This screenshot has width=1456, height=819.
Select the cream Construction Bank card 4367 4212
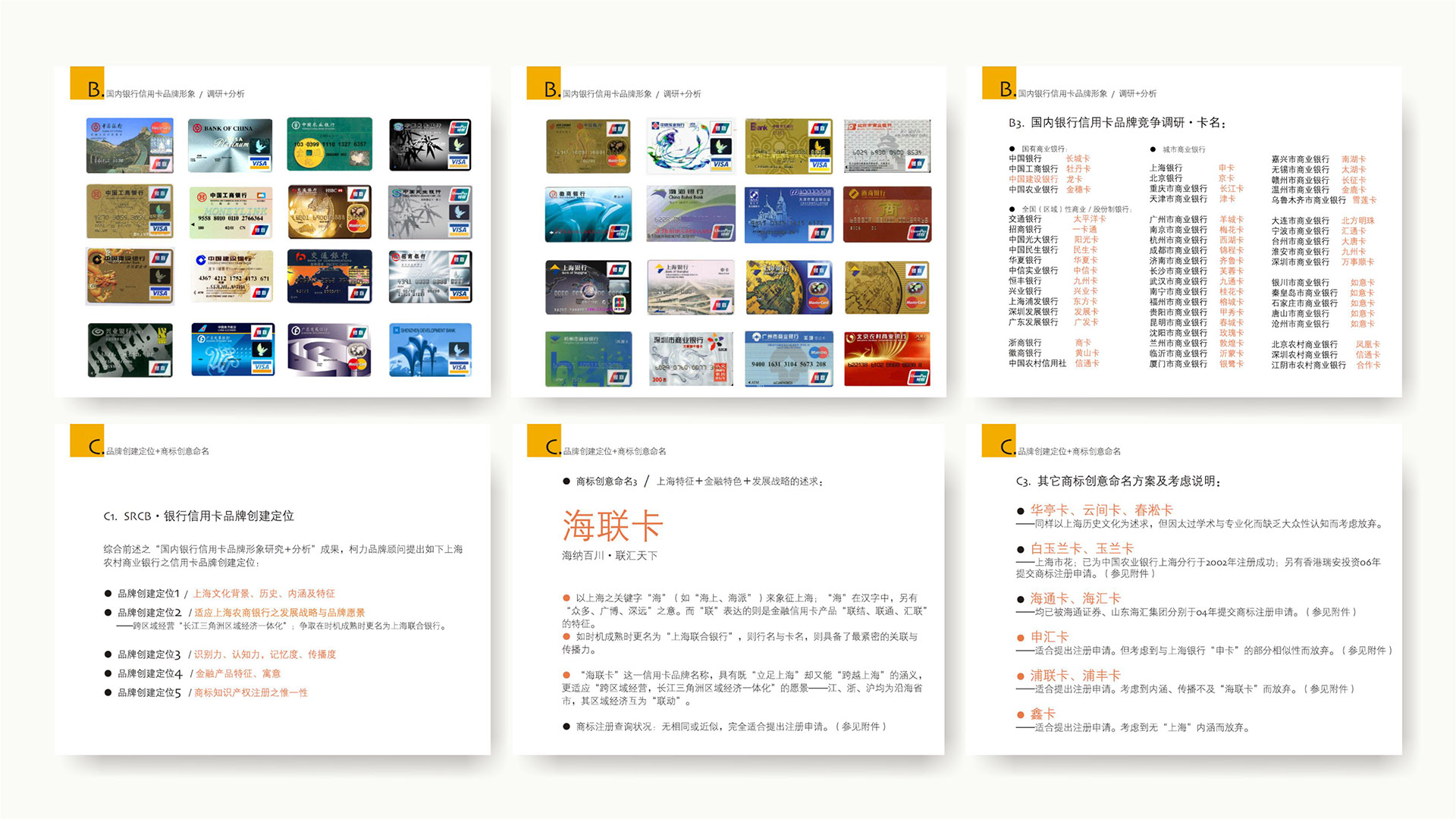coord(231,277)
